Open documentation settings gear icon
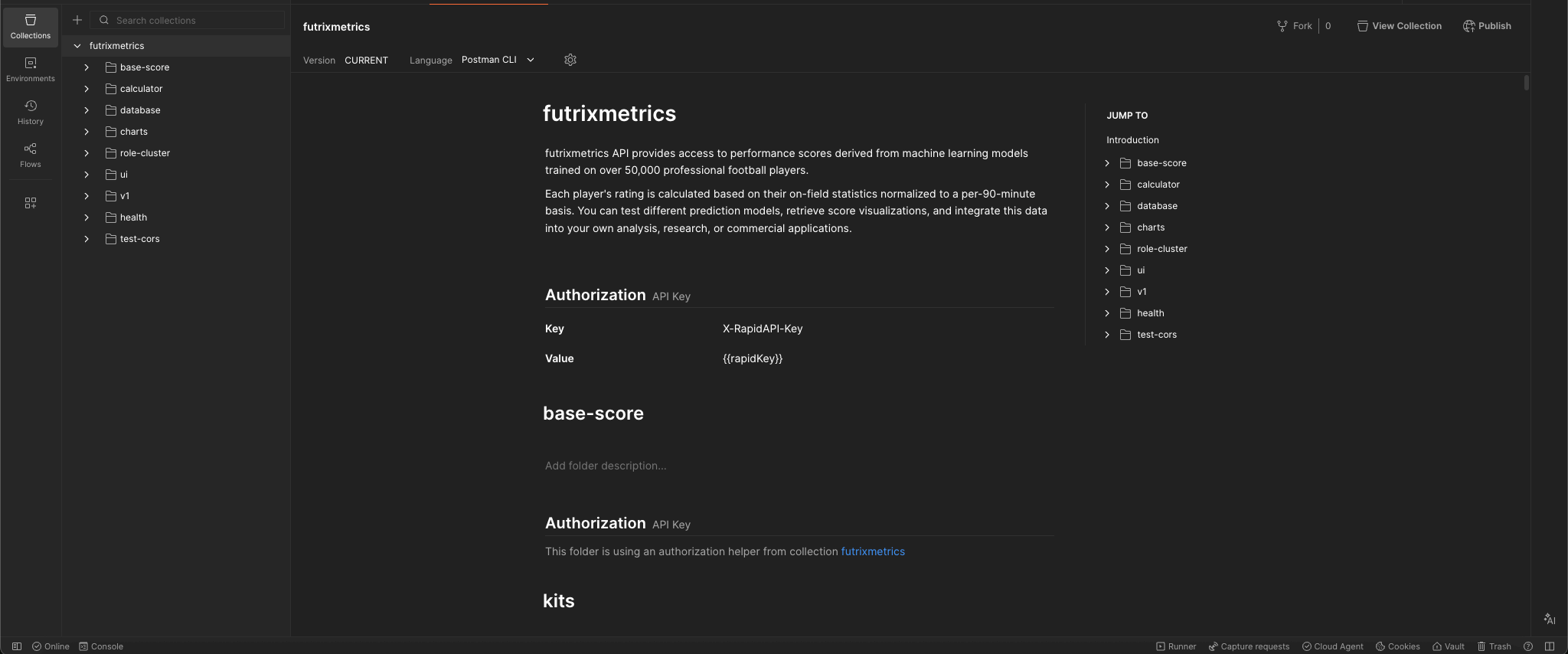The width and height of the screenshot is (1568, 654). (570, 60)
